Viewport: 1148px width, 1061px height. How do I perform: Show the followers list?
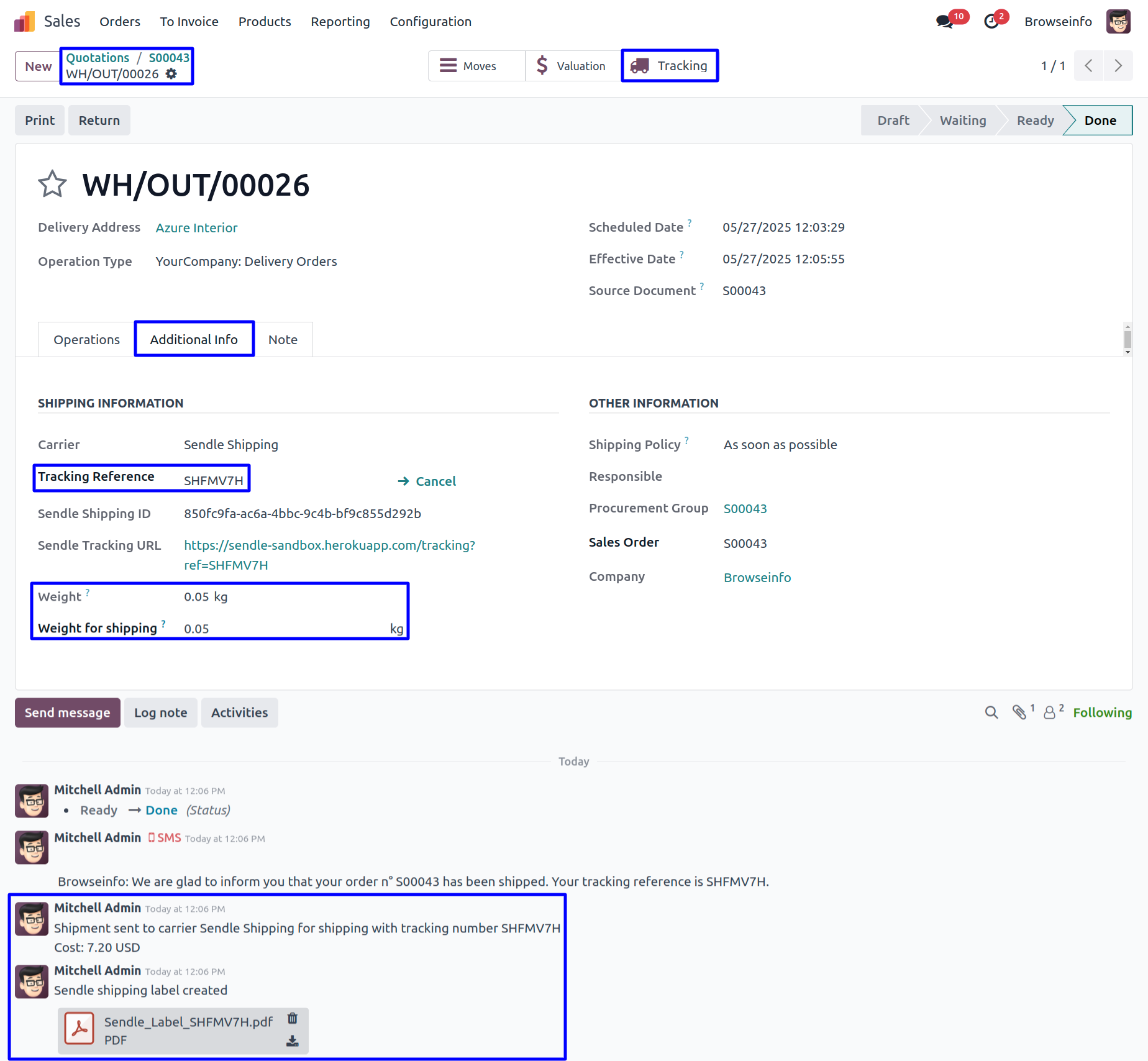1050,713
